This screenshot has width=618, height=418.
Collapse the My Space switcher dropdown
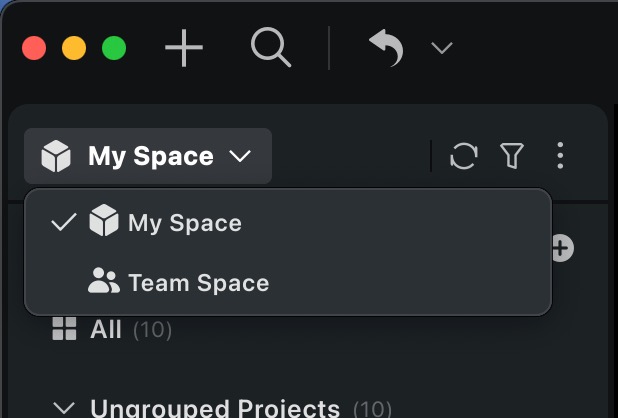tap(148, 156)
